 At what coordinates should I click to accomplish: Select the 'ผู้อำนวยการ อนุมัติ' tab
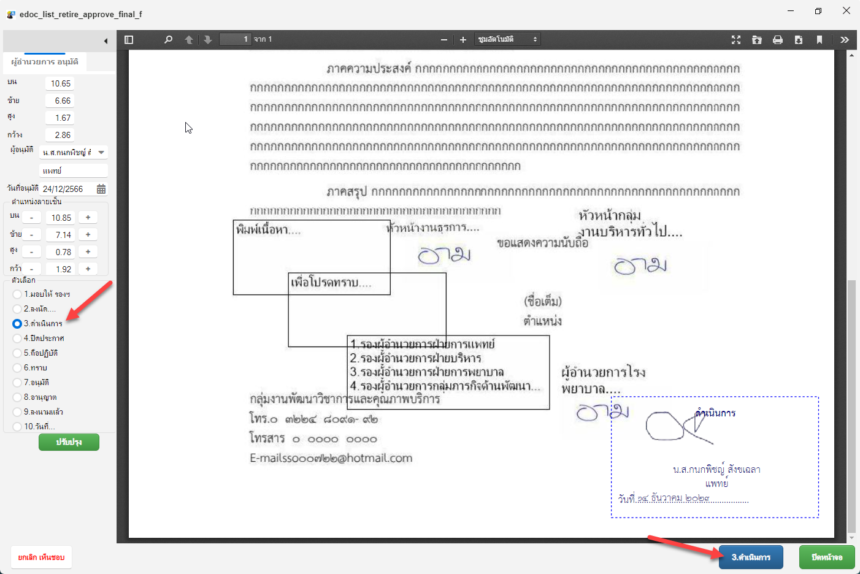pos(45,62)
